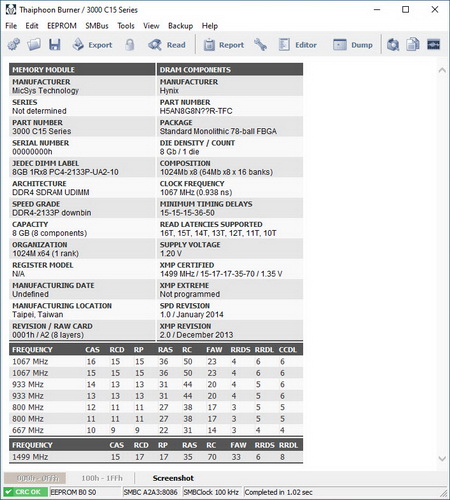Open a file with the folder icon
This screenshot has width=450, height=500.
tap(34, 45)
